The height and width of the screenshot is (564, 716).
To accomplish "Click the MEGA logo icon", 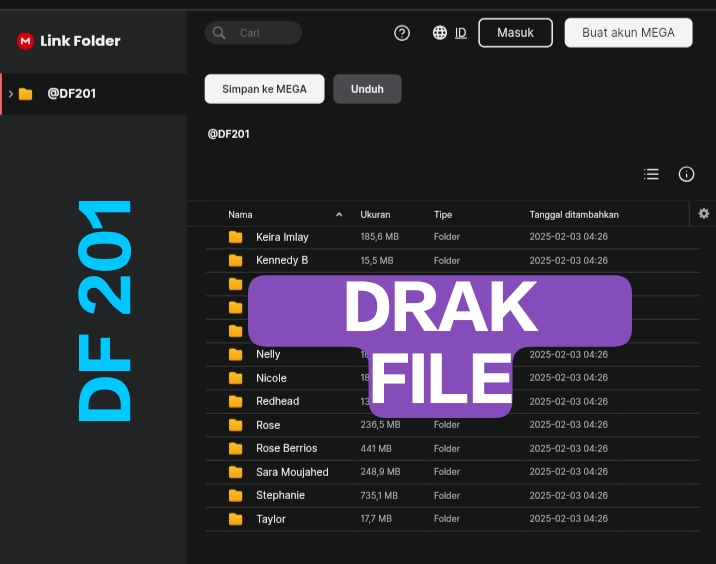I will (25, 41).
